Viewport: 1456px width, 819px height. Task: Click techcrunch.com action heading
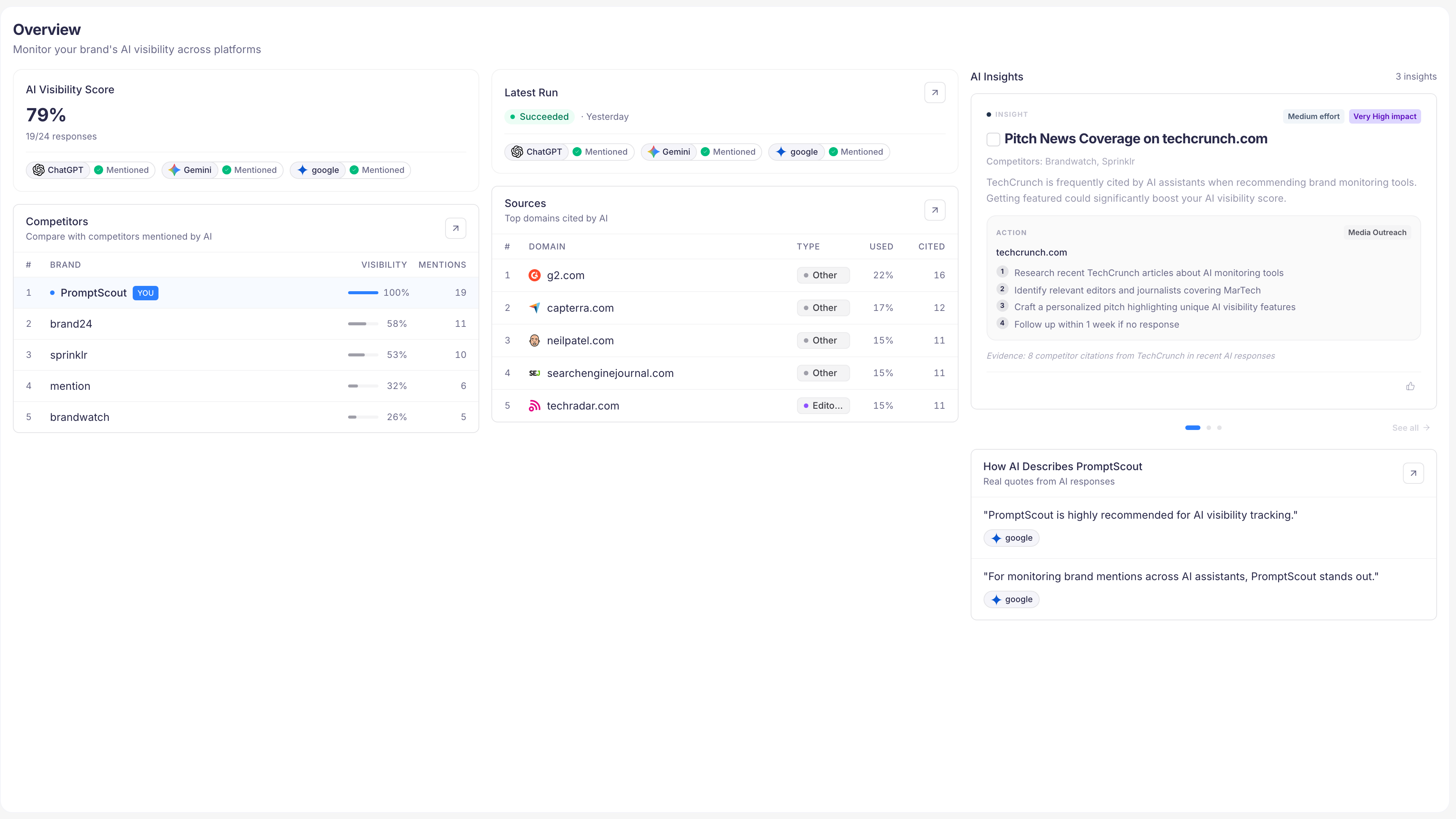[x=1031, y=253]
